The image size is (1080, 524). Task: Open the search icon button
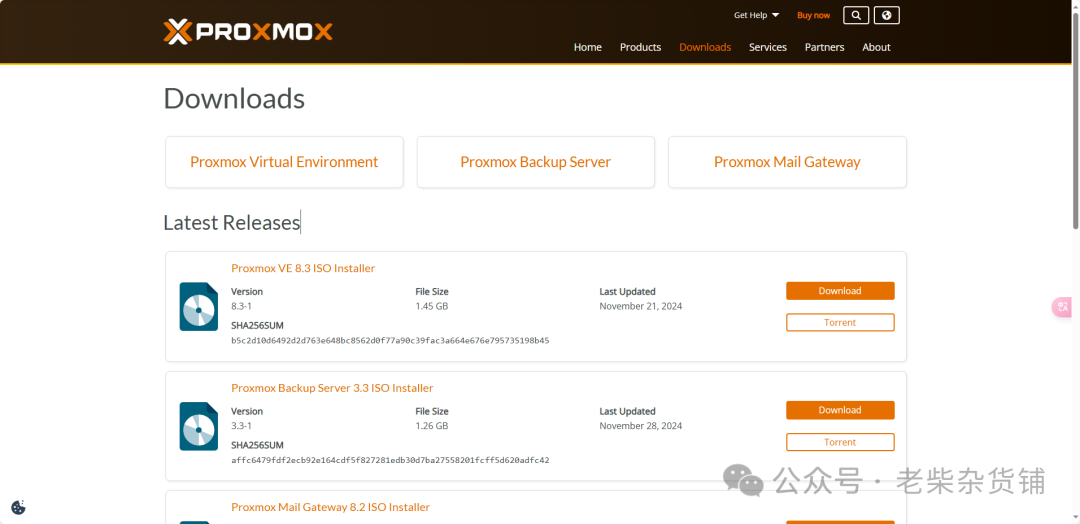pos(855,15)
